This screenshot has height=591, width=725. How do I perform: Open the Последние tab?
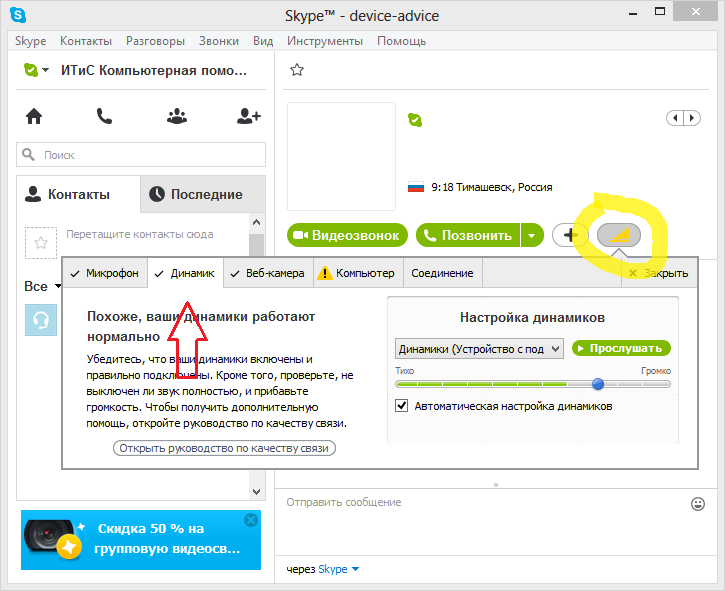click(203, 194)
